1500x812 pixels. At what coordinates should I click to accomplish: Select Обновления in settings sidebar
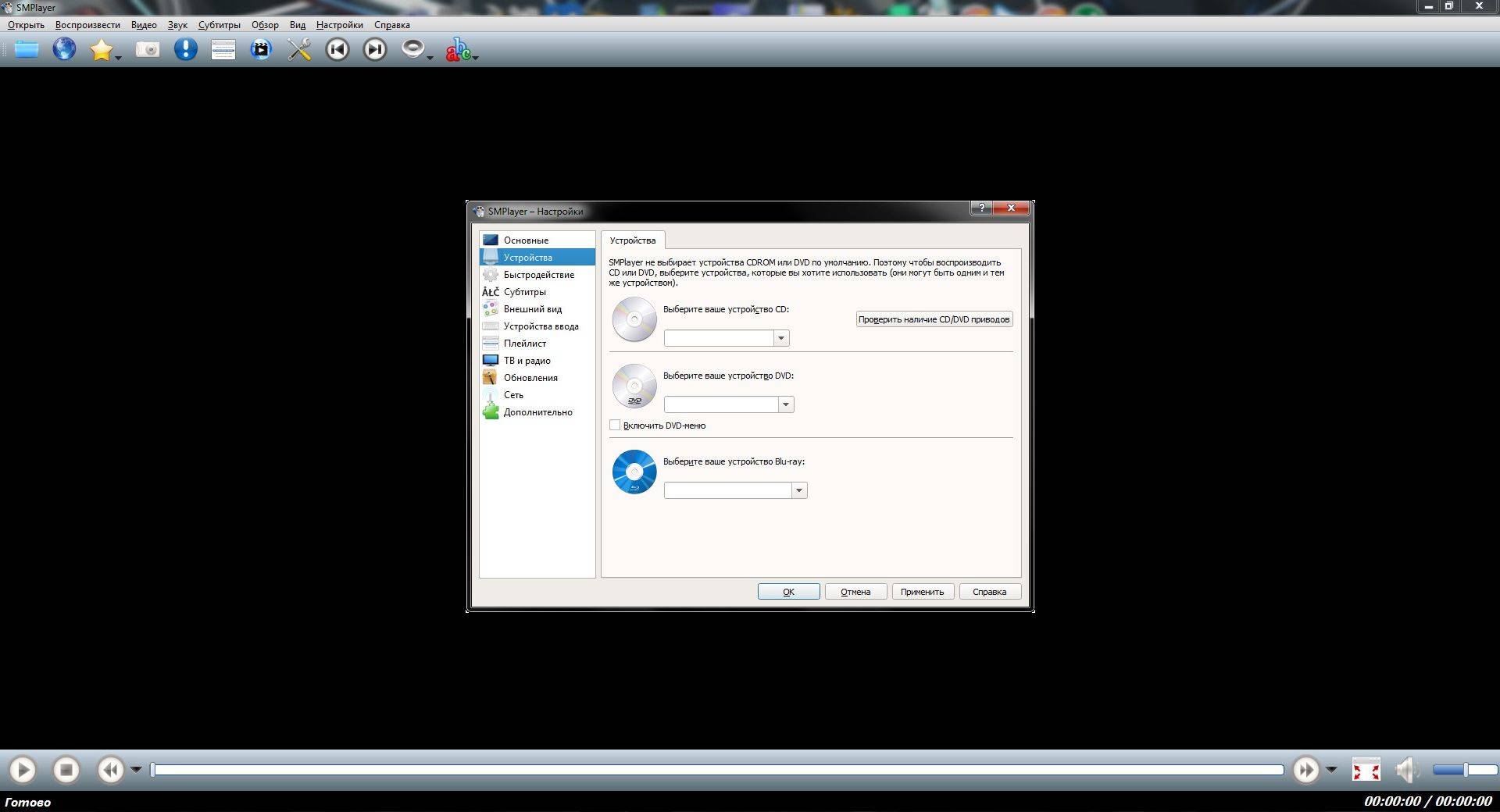(x=537, y=377)
